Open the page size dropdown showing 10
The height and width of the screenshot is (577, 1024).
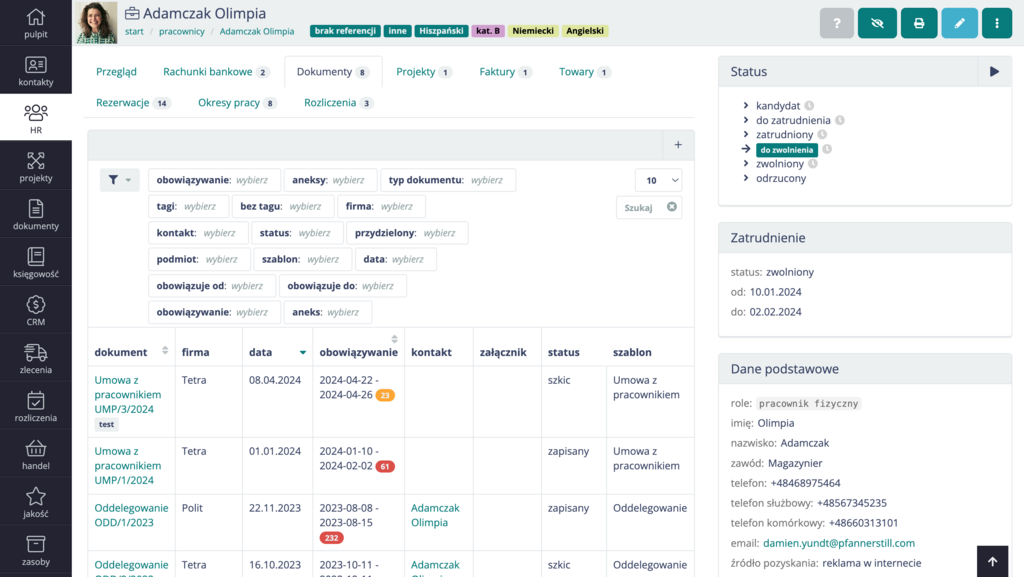(658, 180)
